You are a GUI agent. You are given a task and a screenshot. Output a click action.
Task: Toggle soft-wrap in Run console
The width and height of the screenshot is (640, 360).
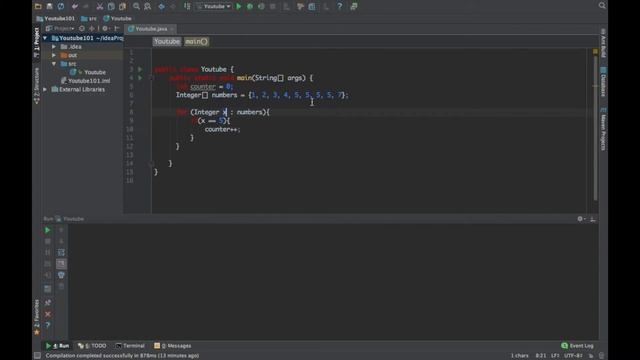61,252
